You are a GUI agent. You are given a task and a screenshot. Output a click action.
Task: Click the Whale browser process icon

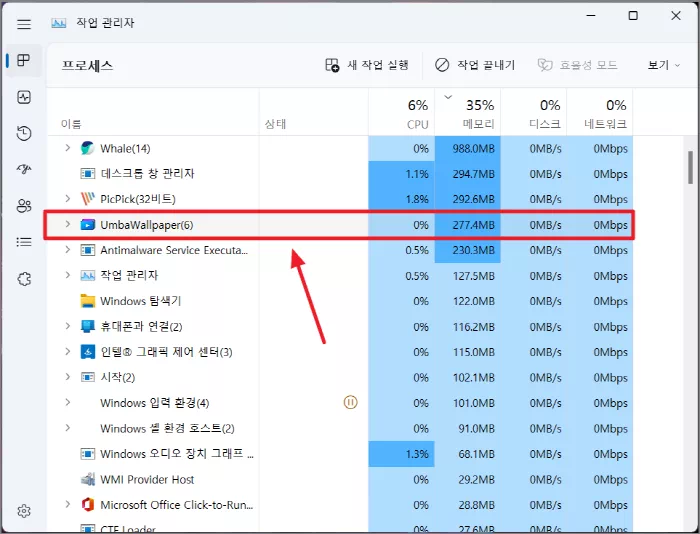[88, 148]
